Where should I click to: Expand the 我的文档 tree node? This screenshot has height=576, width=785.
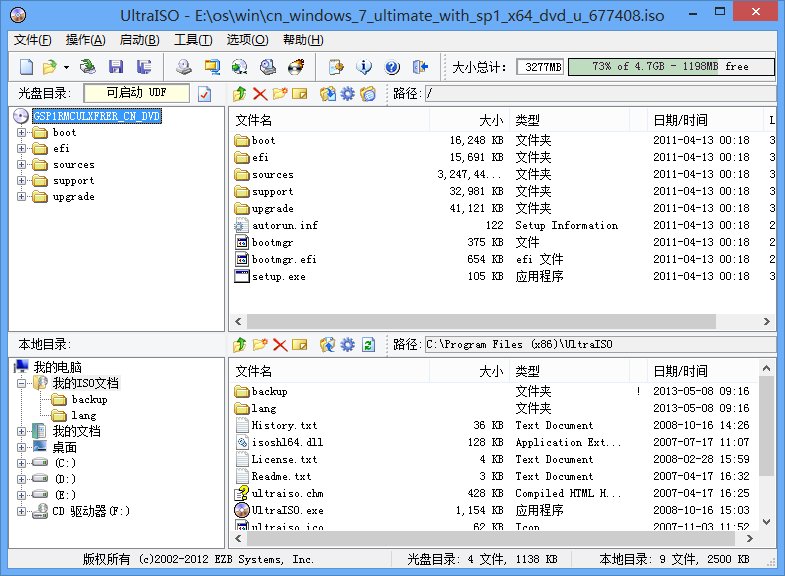pos(22,431)
